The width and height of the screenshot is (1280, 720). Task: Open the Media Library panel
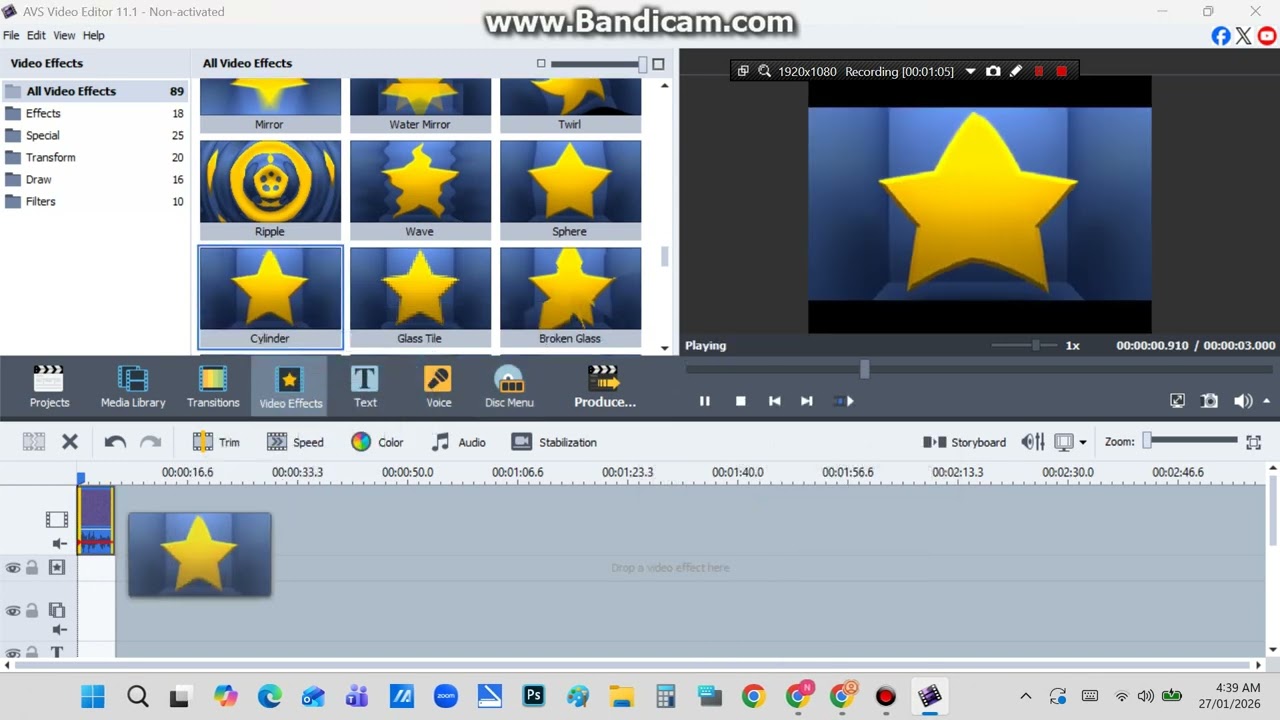[x=133, y=387]
